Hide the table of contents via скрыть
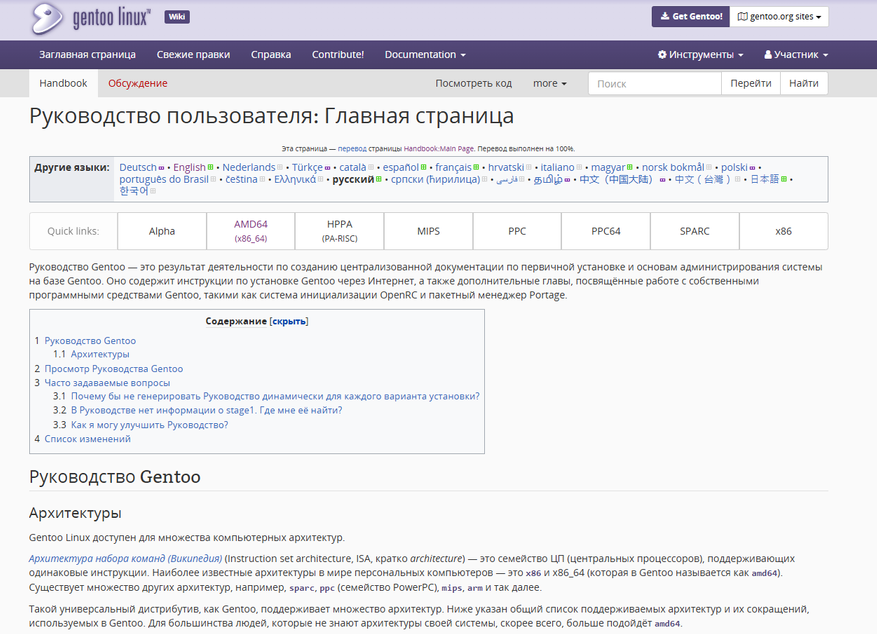This screenshot has height=634, width=877. (288, 321)
